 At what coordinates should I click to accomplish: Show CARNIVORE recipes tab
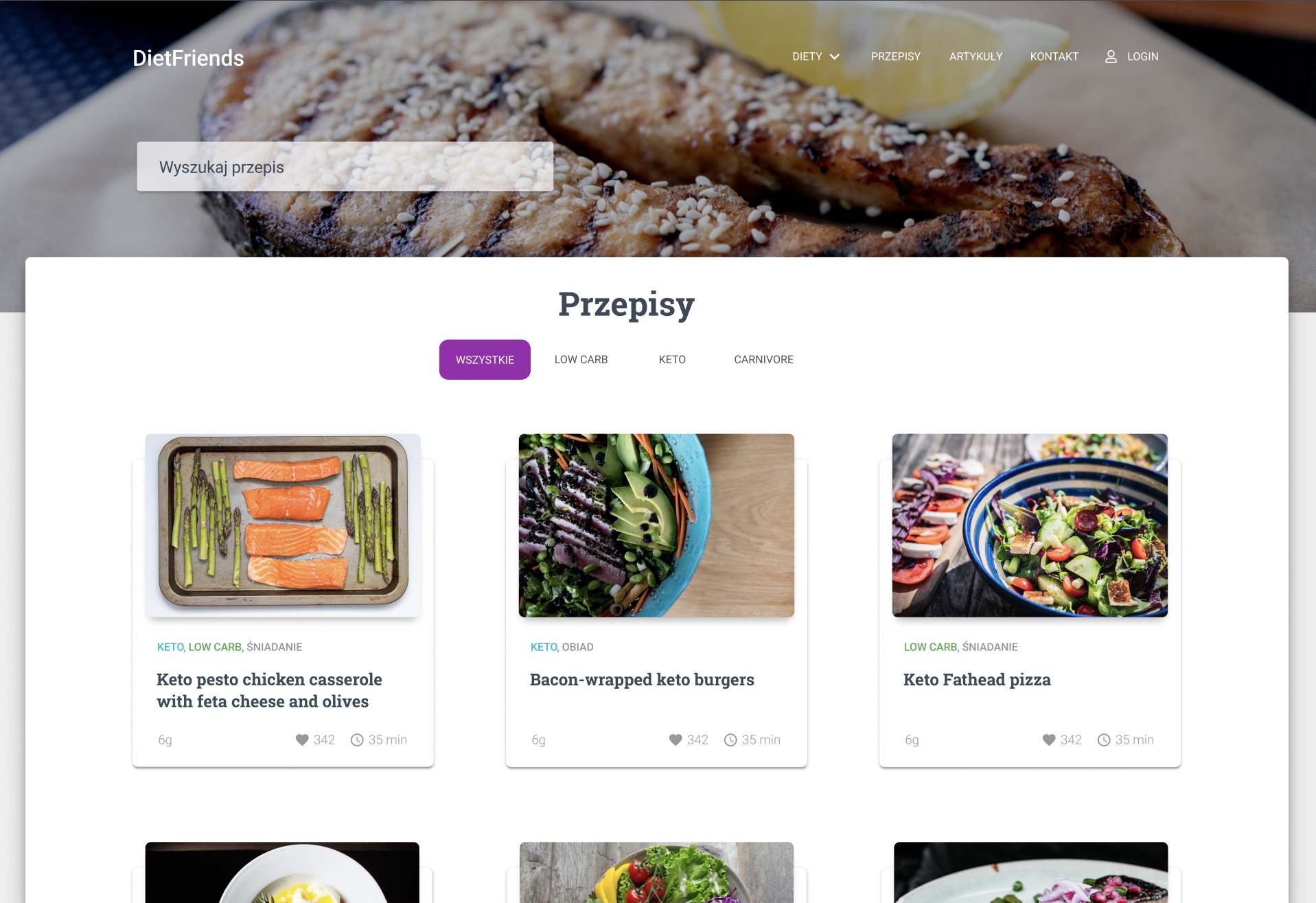(x=763, y=359)
